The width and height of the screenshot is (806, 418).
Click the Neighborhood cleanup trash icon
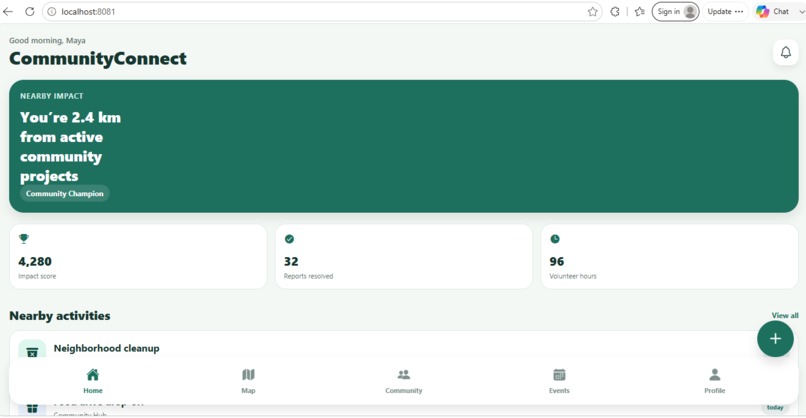[x=32, y=352]
